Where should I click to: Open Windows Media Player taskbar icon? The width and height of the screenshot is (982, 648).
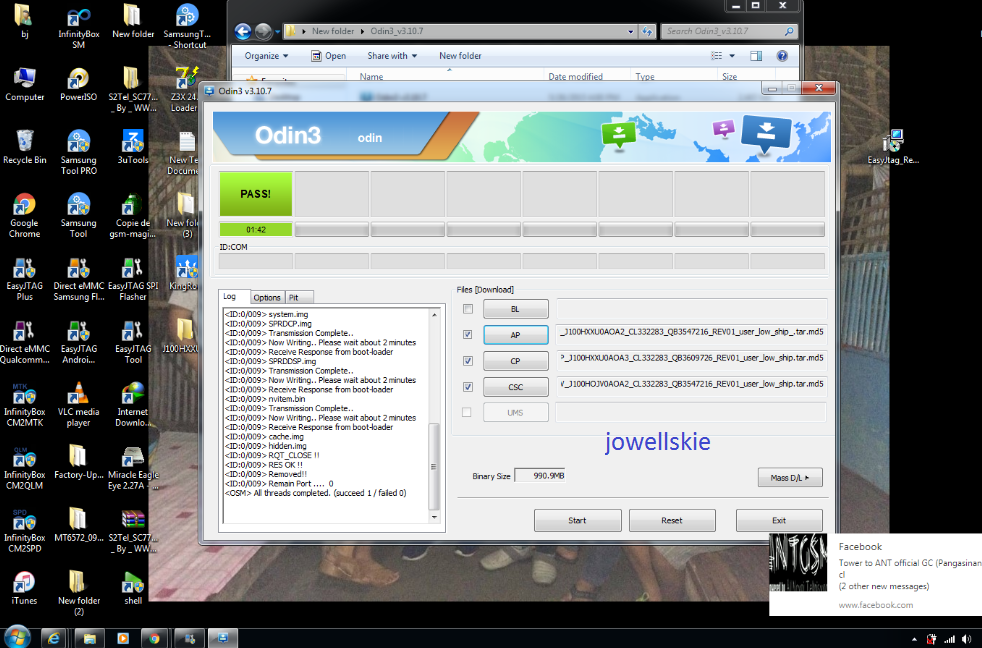click(123, 638)
